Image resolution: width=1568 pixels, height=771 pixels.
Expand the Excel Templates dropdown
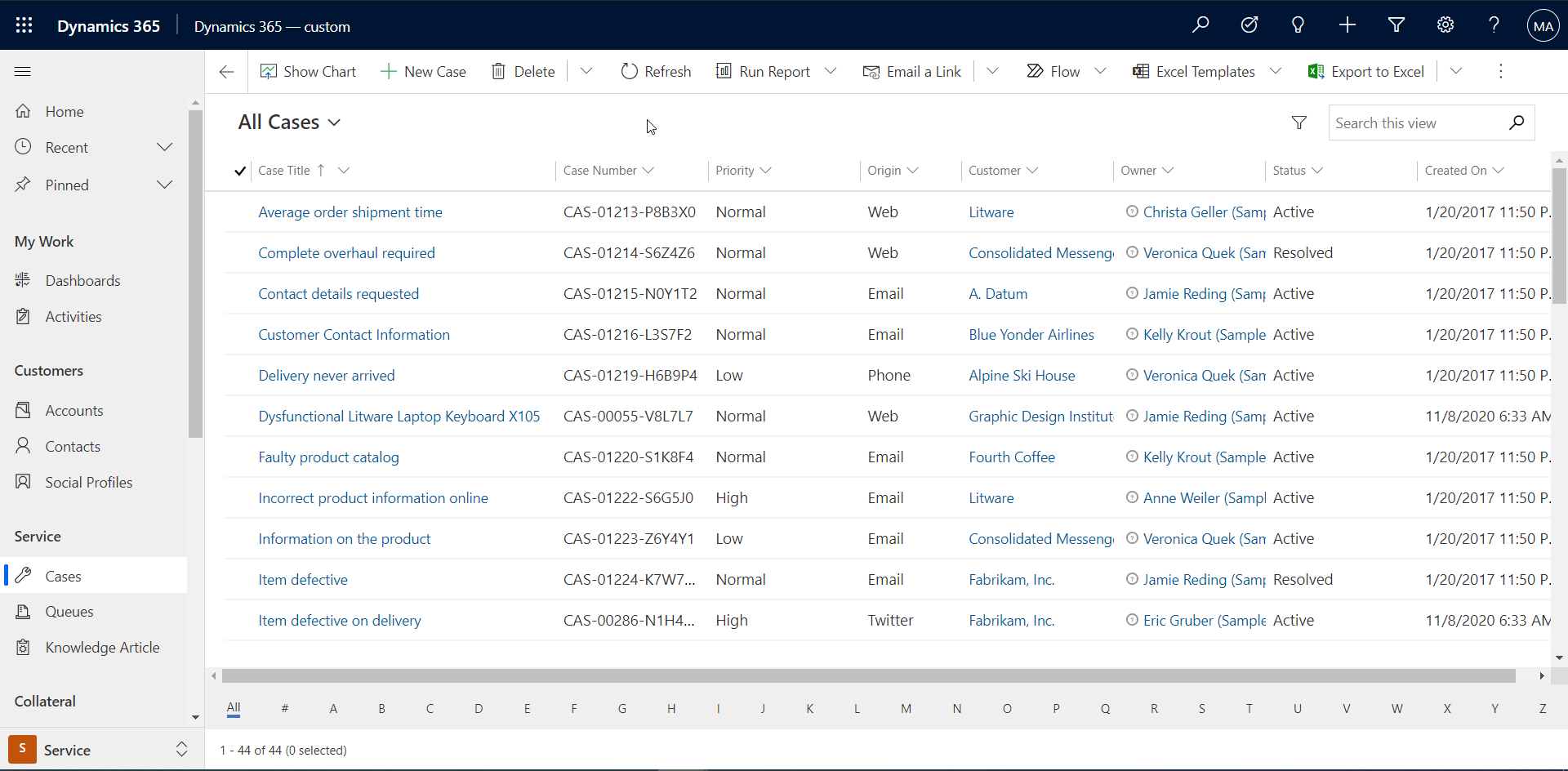(1276, 71)
